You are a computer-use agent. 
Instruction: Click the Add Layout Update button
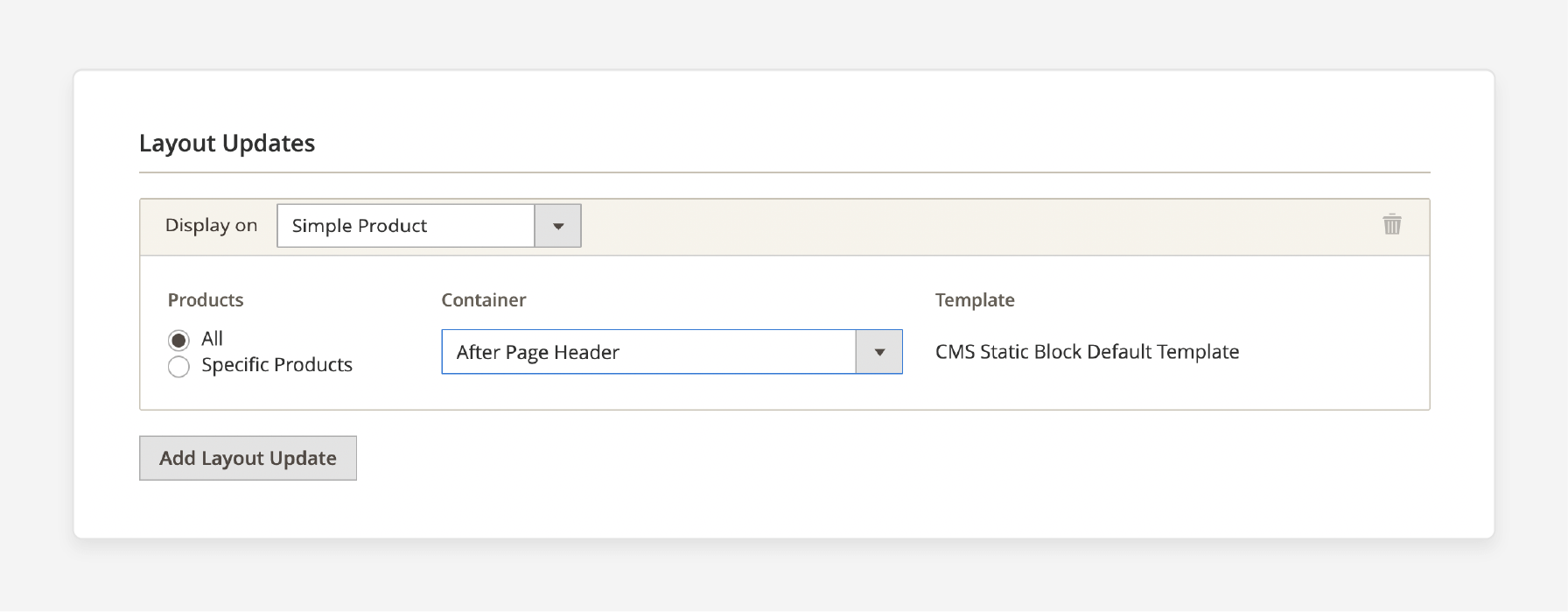coord(248,458)
